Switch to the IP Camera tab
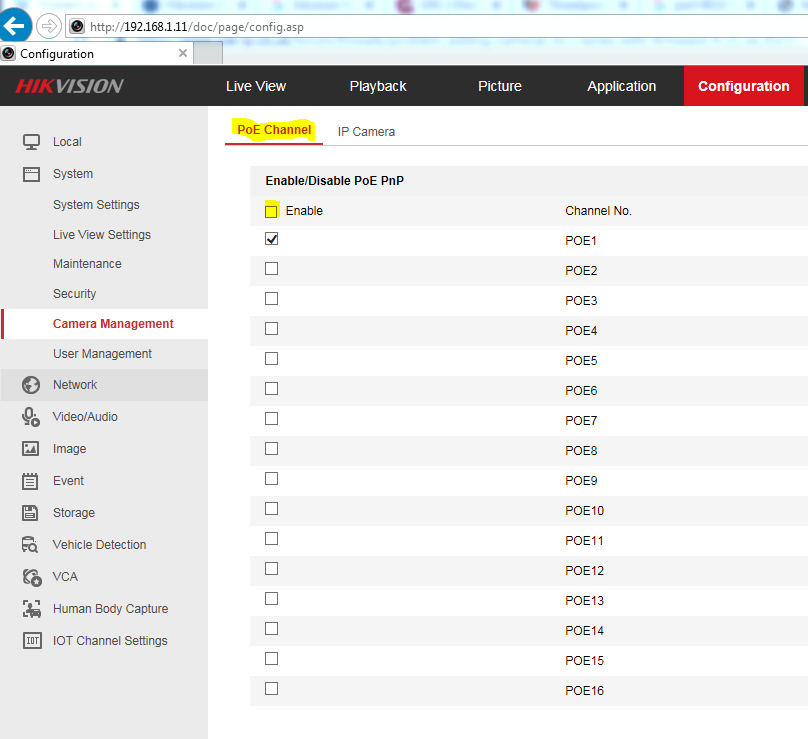This screenshot has width=808, height=739. 366,131
